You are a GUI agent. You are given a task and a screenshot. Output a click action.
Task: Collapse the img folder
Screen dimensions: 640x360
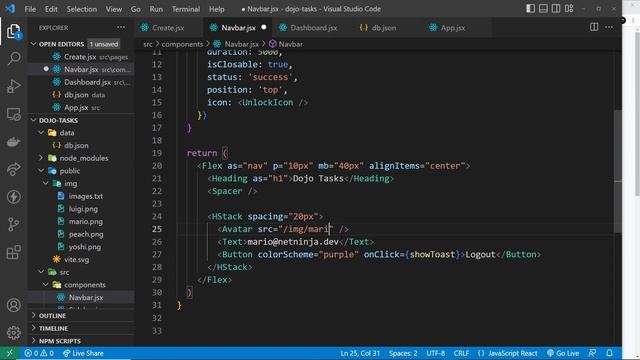(46, 183)
